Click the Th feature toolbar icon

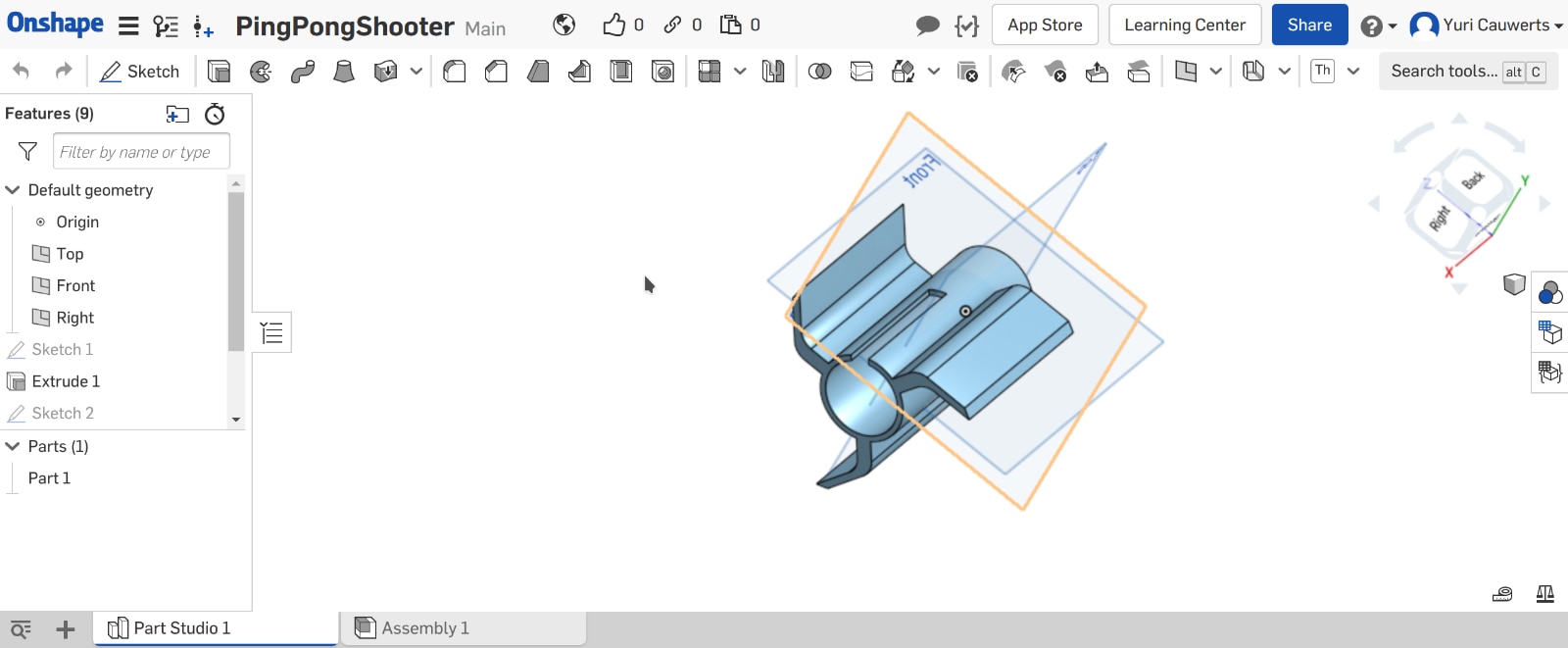click(1323, 71)
